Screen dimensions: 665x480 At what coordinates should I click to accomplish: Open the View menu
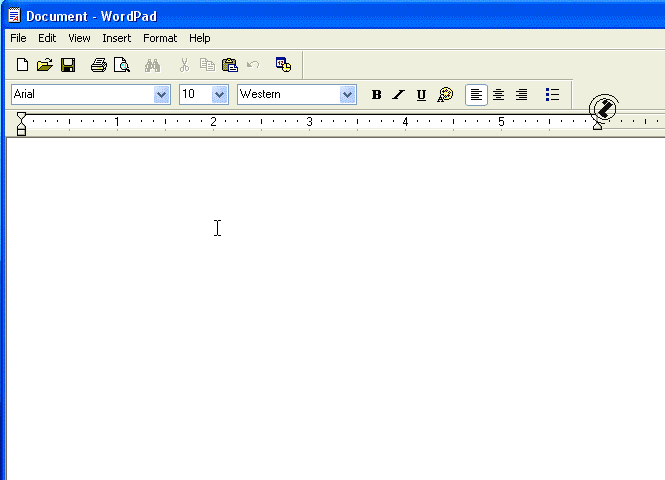coord(79,38)
